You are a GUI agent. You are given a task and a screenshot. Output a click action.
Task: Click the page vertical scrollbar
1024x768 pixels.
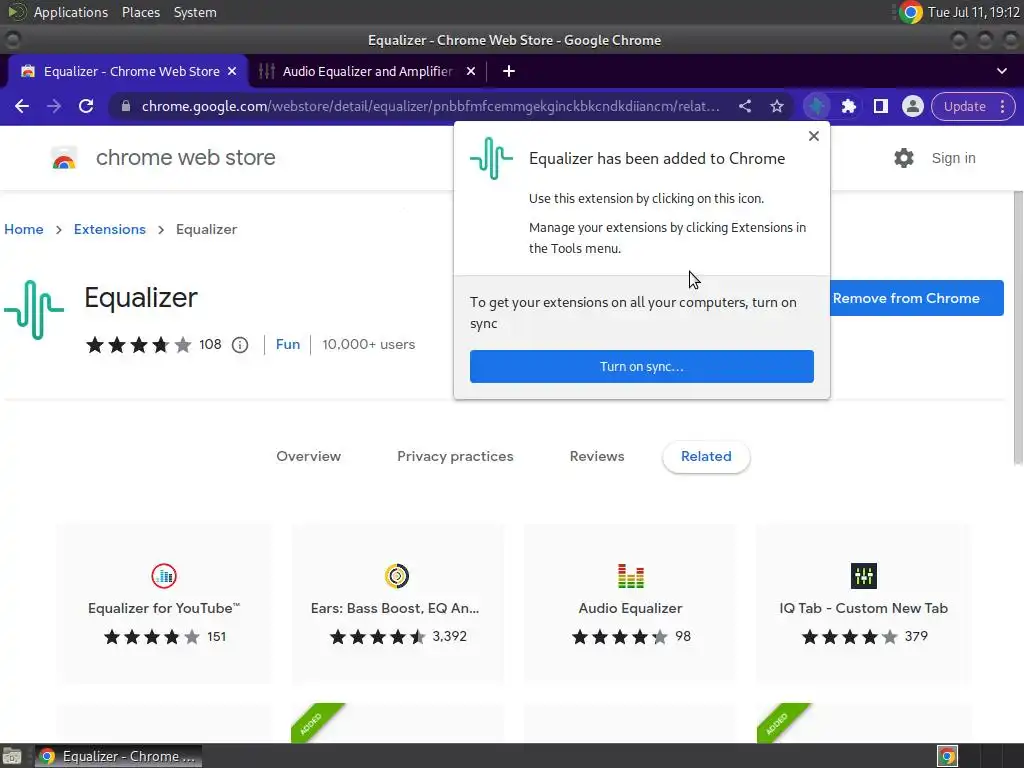point(1017,328)
